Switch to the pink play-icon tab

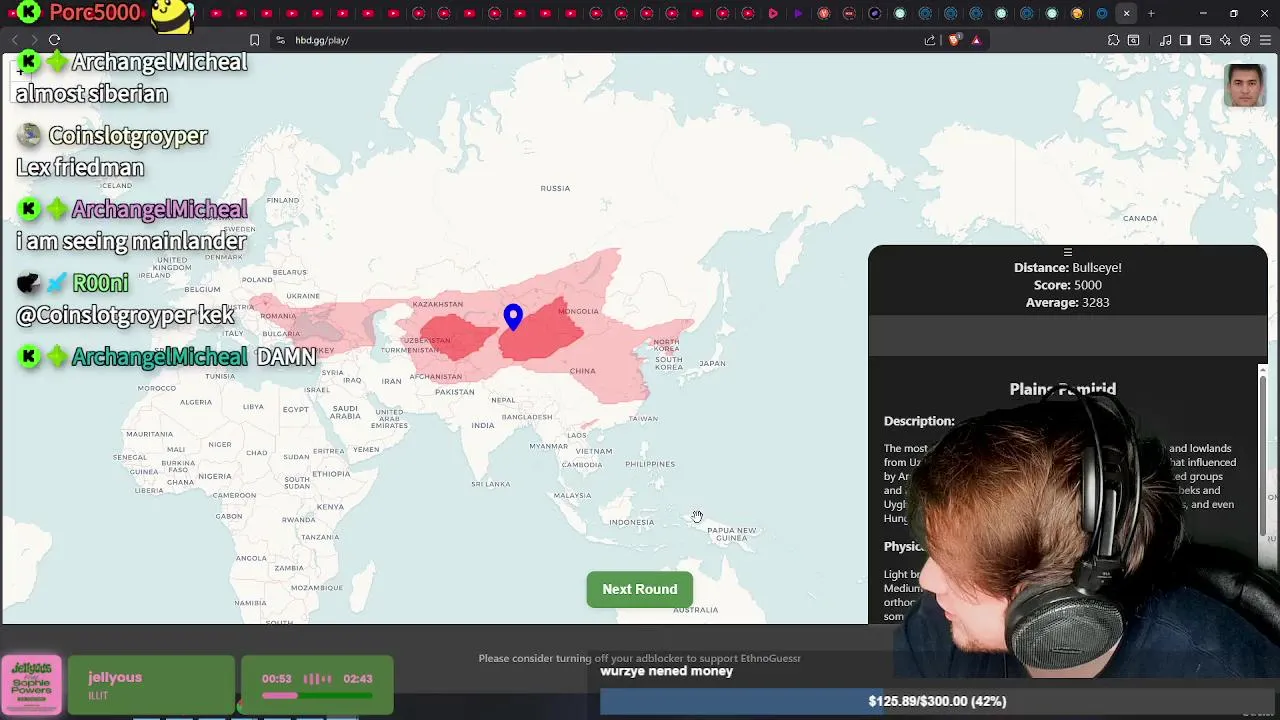tap(773, 14)
